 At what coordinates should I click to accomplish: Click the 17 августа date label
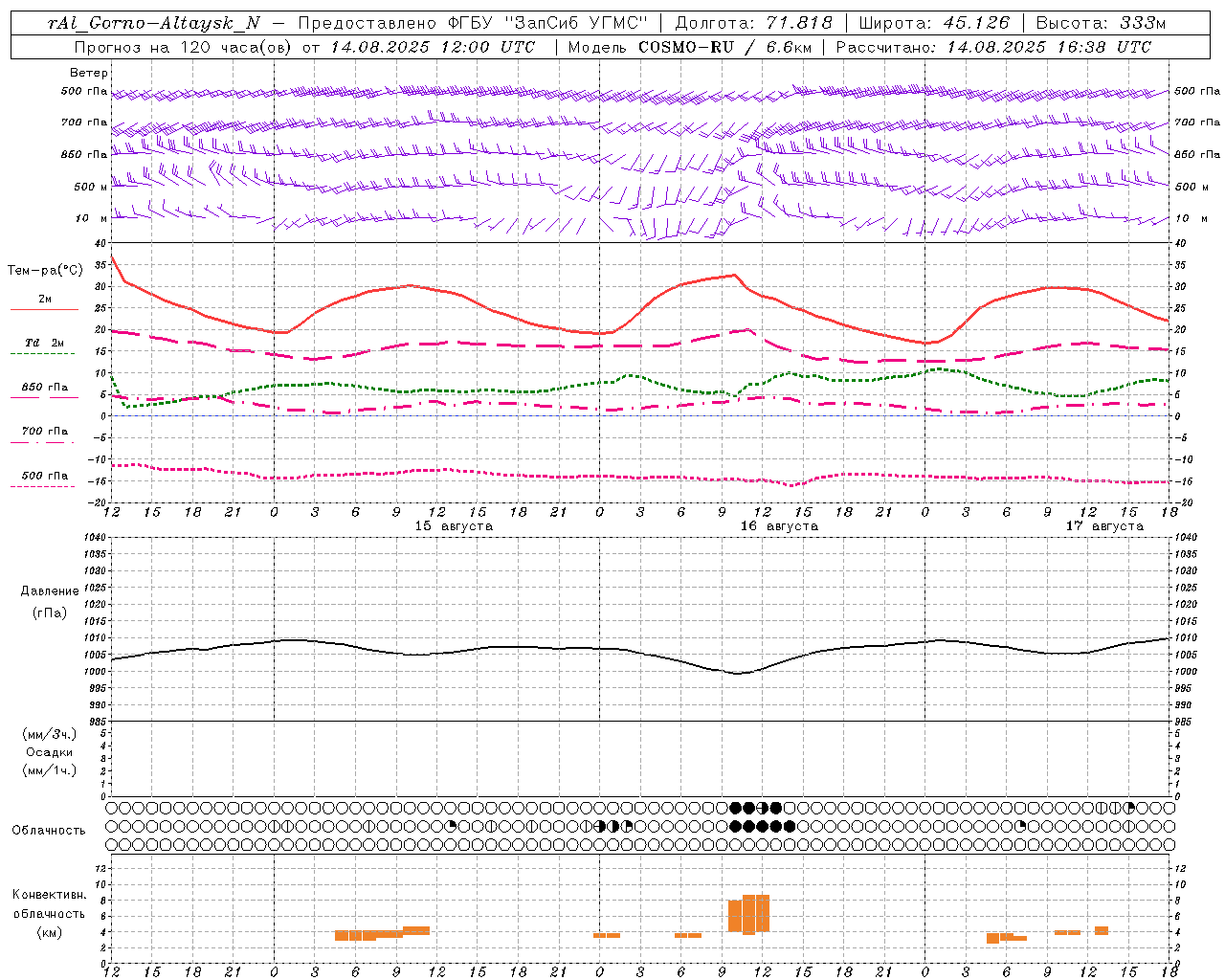coord(1104,525)
